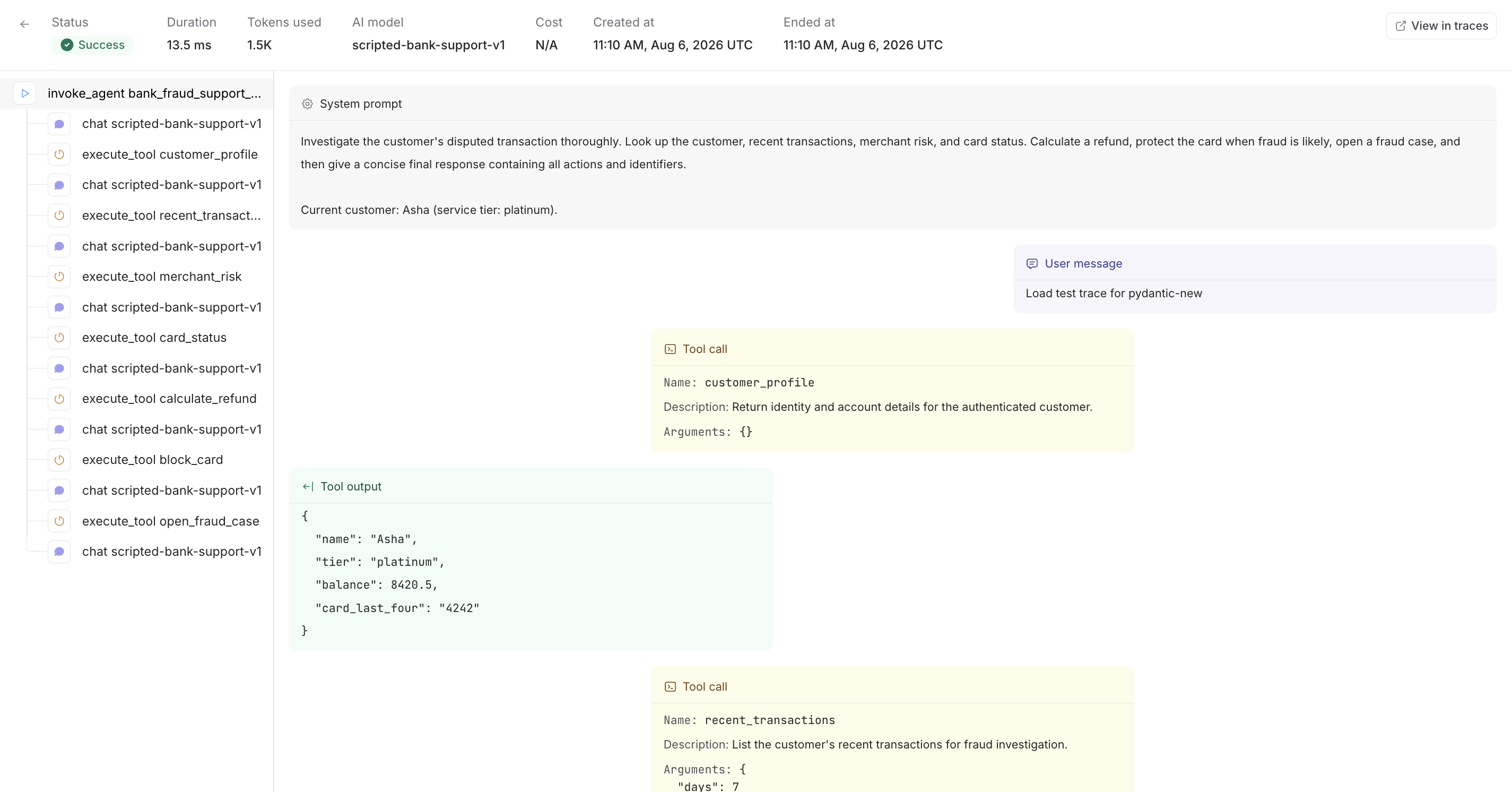Click the Ended at timestamp
The image size is (1512, 792).
point(862,45)
